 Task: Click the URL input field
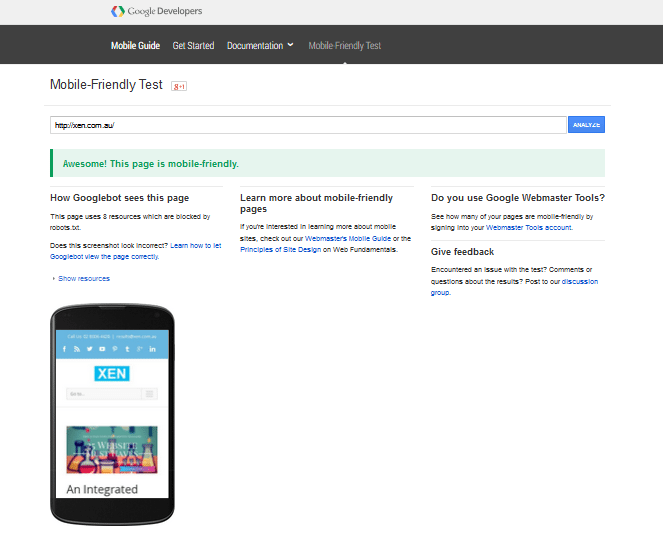click(308, 125)
